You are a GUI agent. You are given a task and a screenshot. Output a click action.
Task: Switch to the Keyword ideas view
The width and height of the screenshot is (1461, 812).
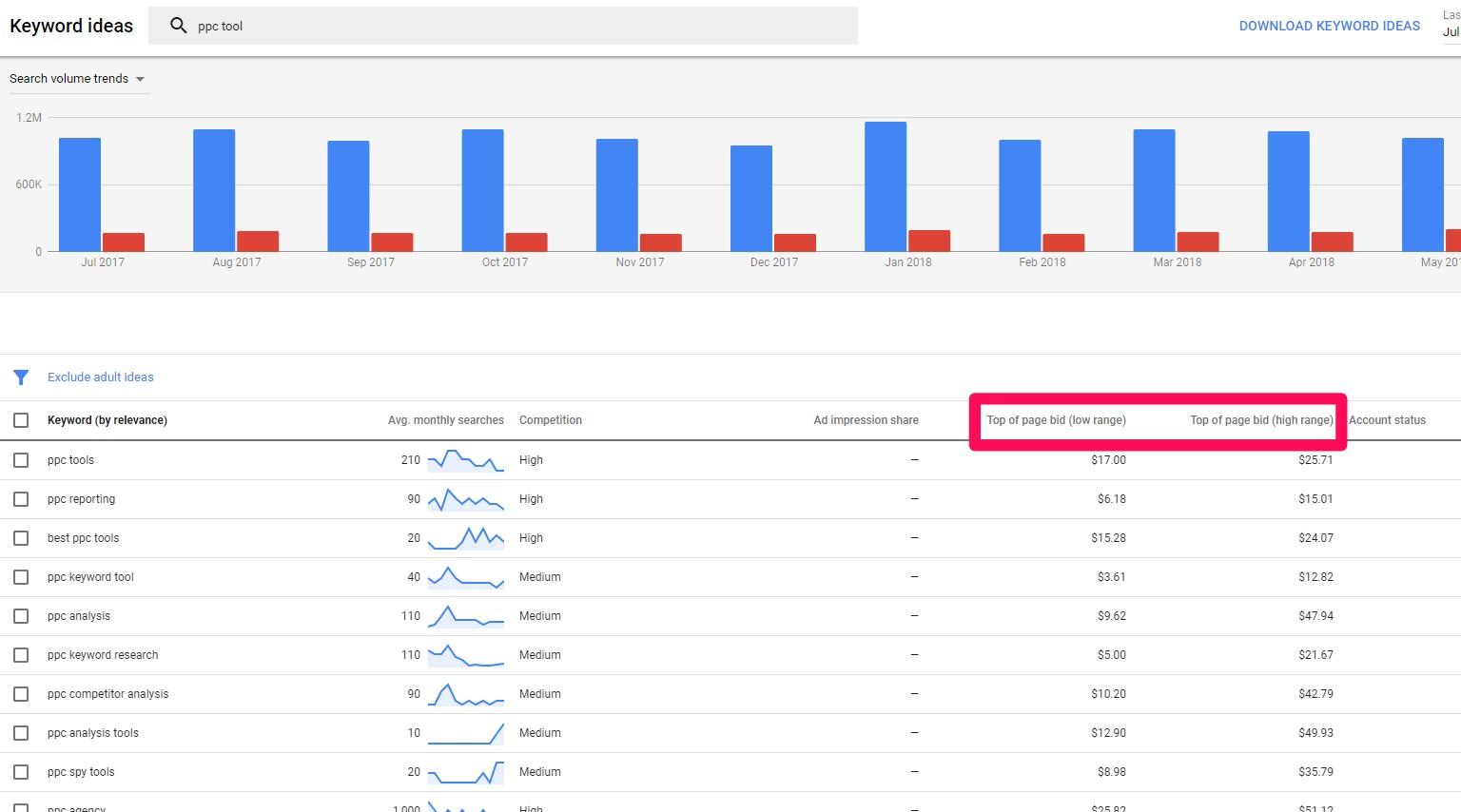point(70,26)
